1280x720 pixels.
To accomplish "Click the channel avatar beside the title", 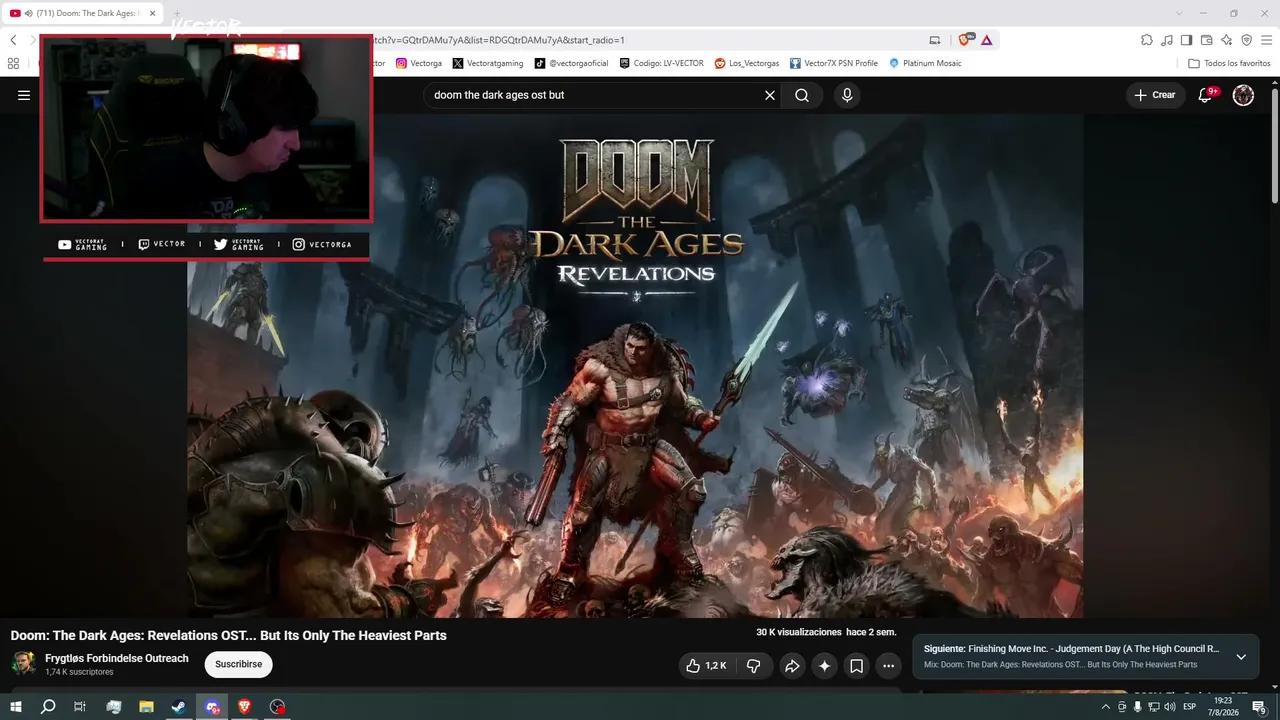I will [24, 663].
